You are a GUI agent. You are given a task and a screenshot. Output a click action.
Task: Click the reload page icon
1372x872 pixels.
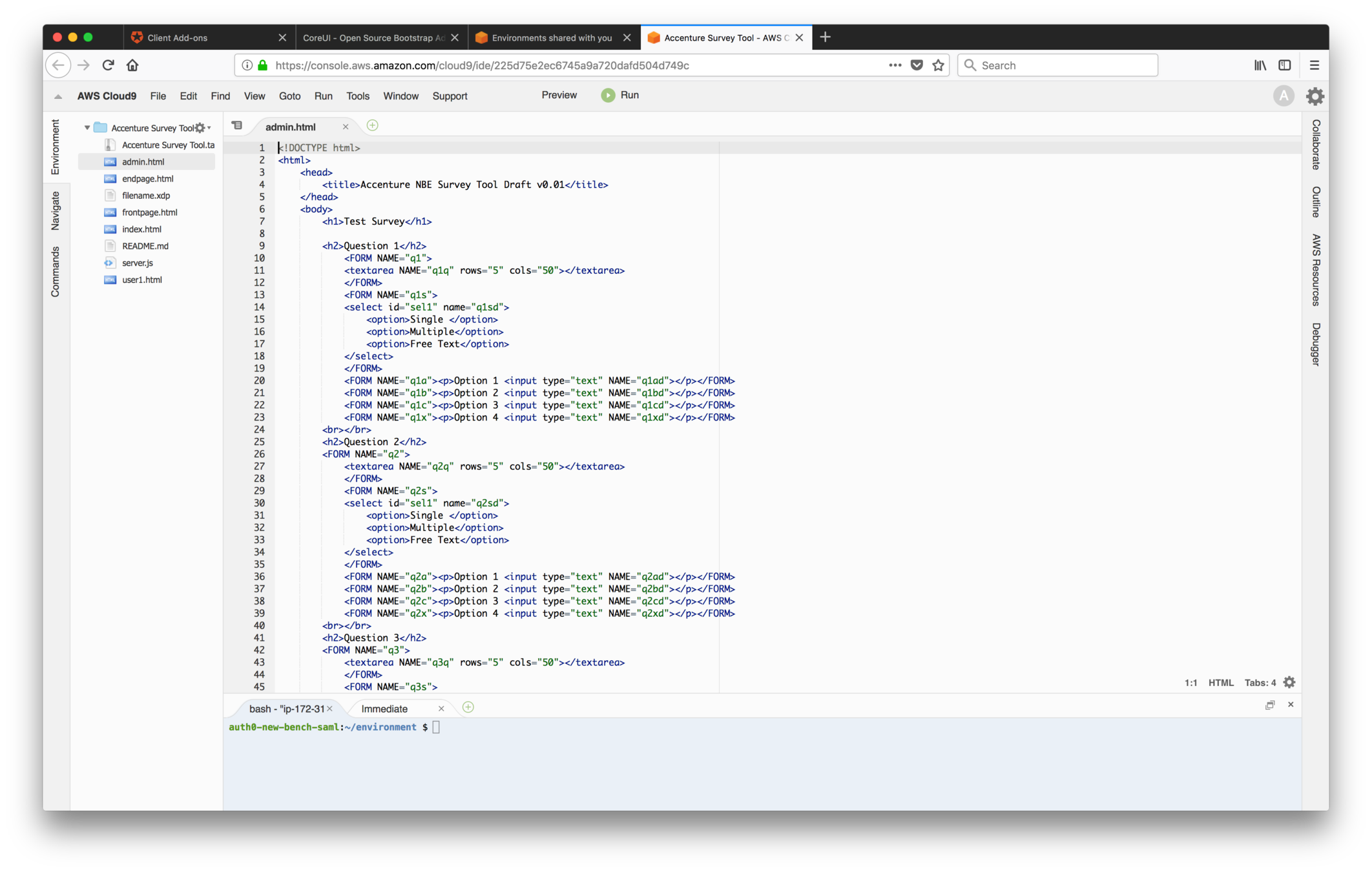pyautogui.click(x=108, y=65)
